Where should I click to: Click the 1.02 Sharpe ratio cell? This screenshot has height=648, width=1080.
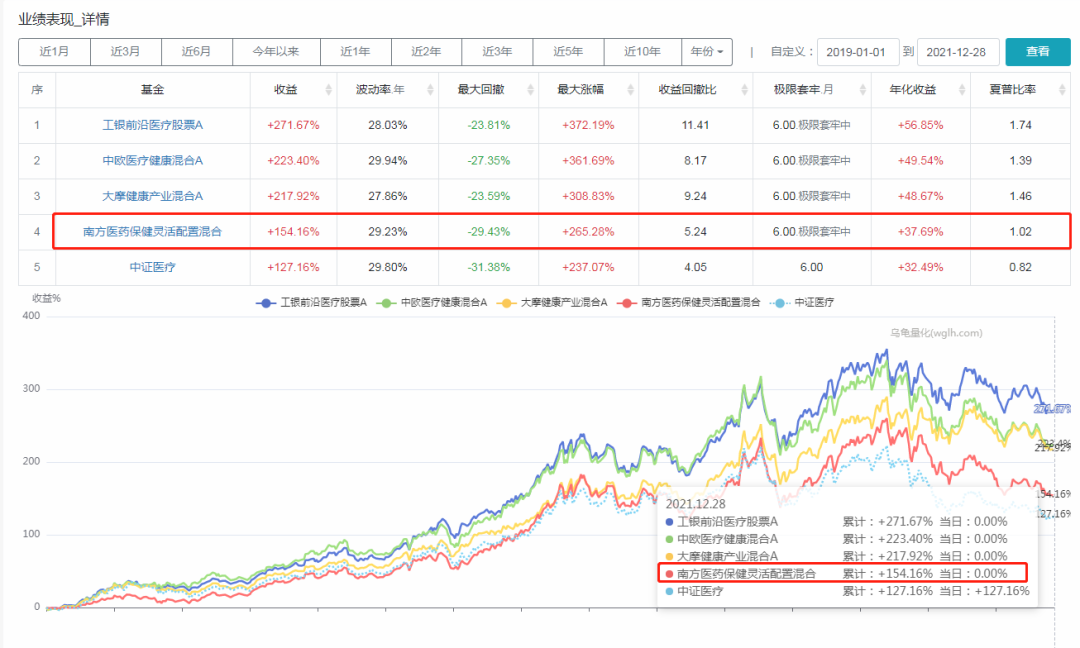(x=1021, y=231)
